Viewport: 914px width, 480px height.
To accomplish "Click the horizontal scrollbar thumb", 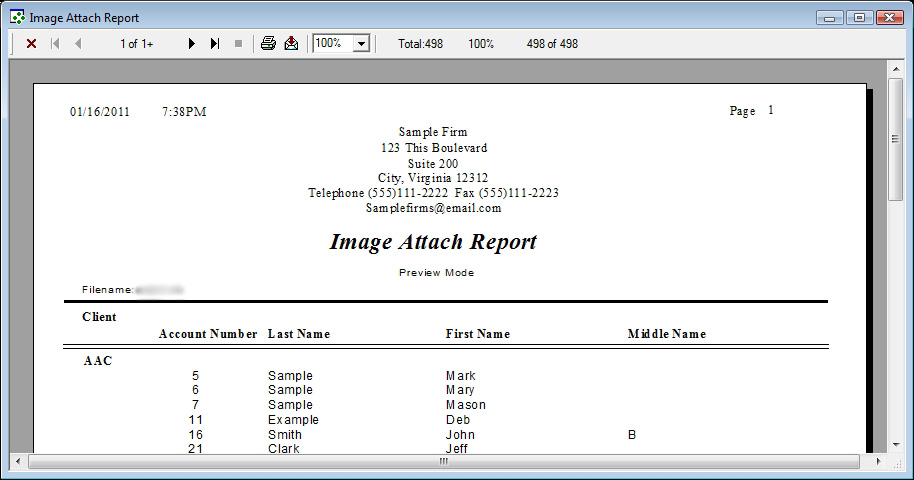I will [x=445, y=463].
